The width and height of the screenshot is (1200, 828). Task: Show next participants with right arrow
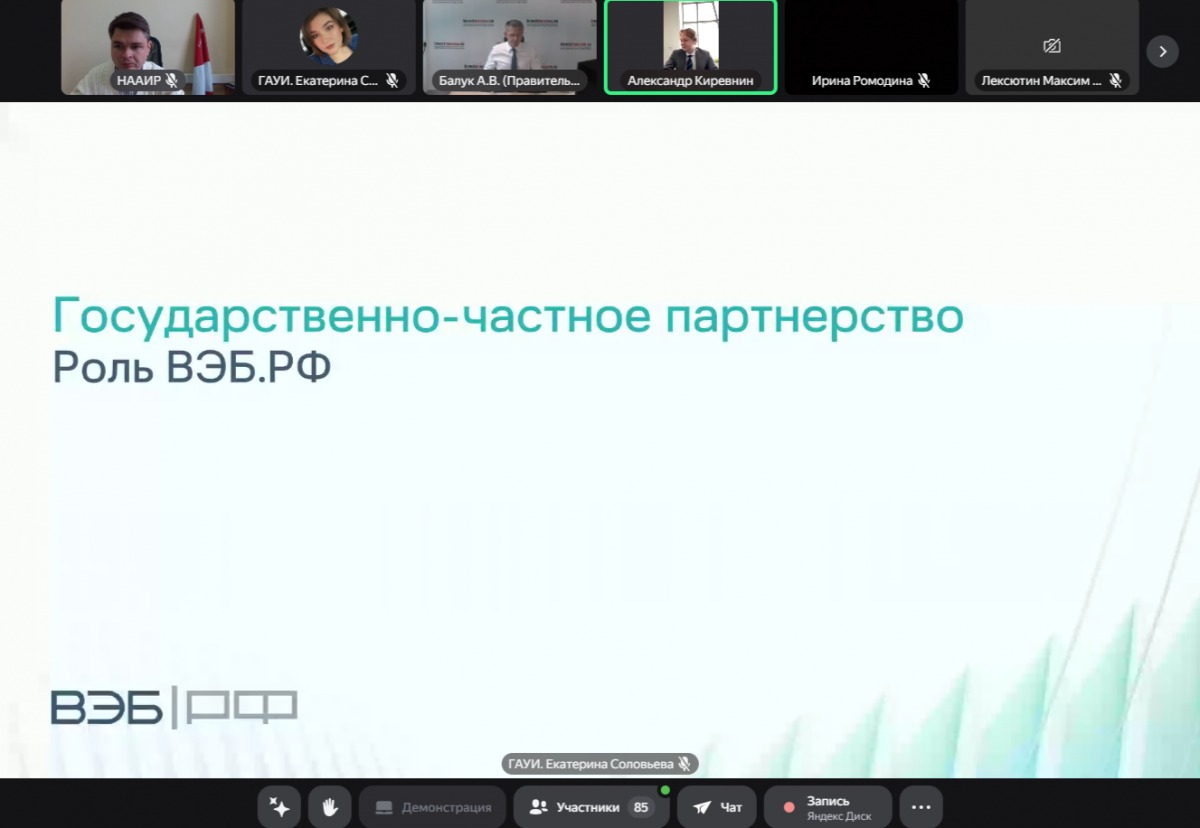(x=1162, y=50)
